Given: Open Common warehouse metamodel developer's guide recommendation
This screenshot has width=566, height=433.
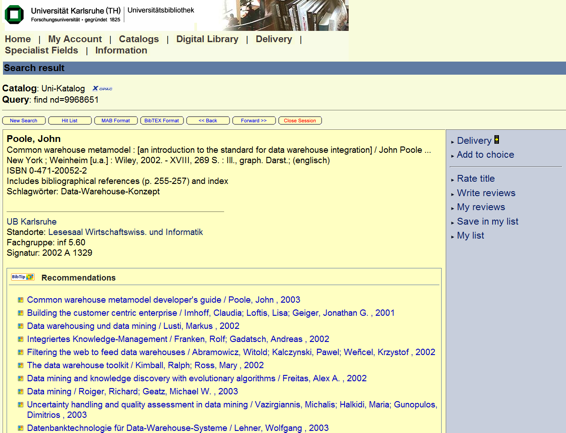Looking at the screenshot, I should 164,300.
